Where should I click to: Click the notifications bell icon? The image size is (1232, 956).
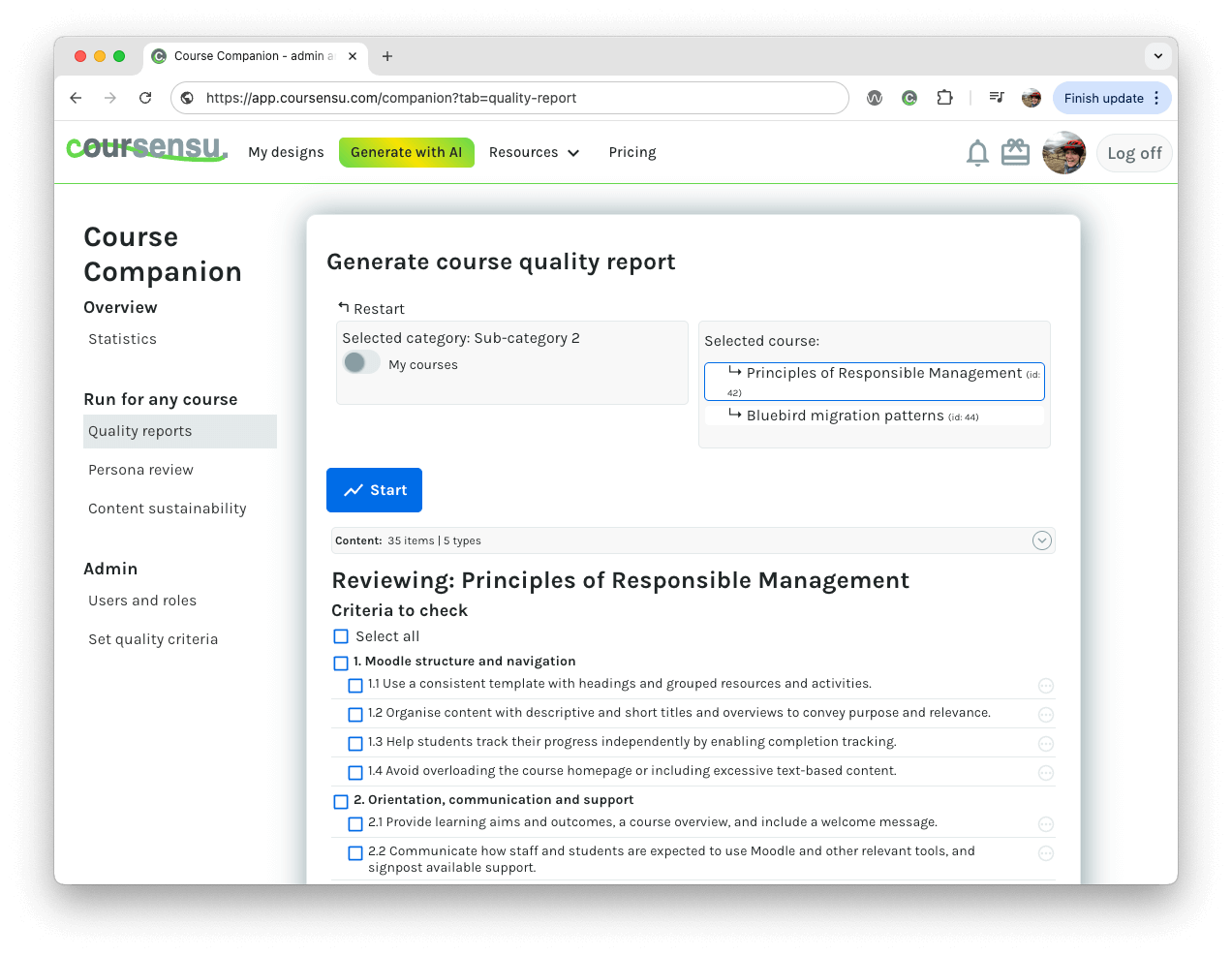pyautogui.click(x=977, y=153)
